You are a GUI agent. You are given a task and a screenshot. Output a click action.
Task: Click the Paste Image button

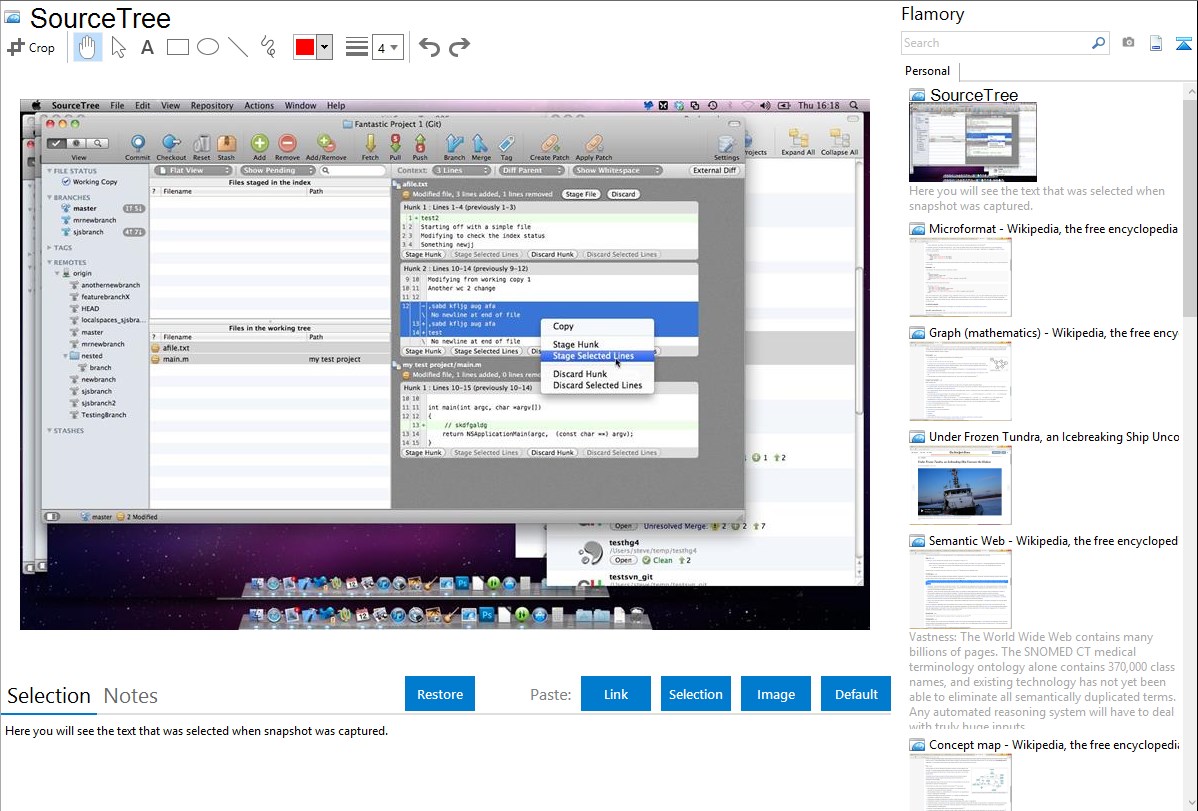click(x=775, y=694)
